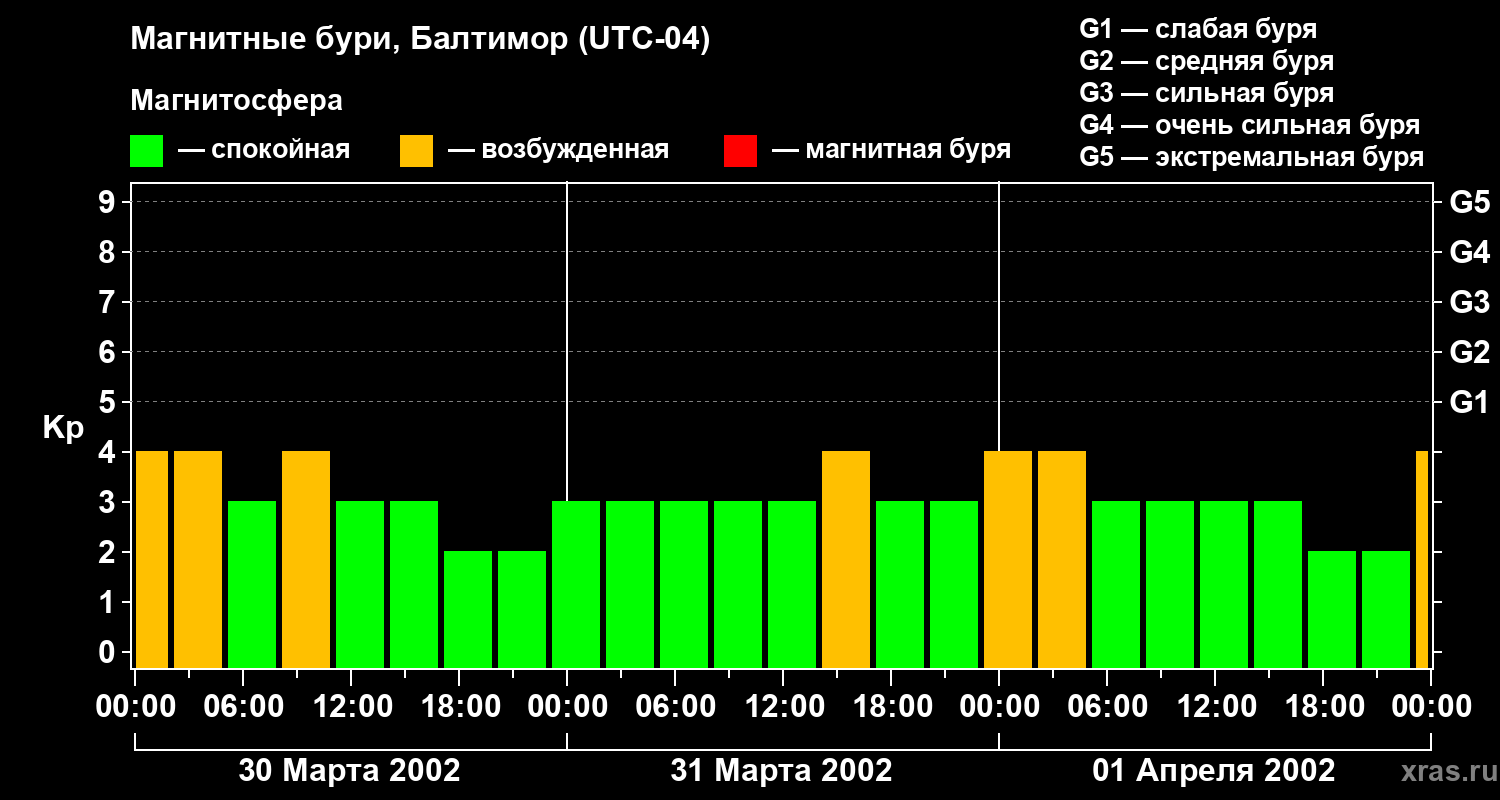Click the red 'магнитная буря' legend swatch
1500x800 pixels.
coord(740,150)
